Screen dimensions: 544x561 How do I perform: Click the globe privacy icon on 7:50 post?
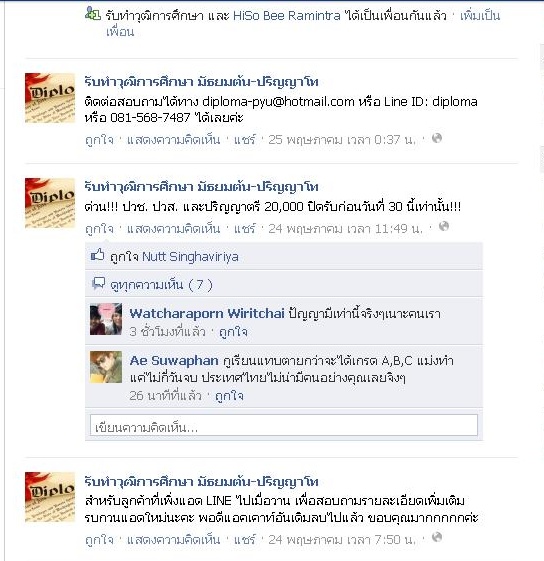click(x=437, y=537)
